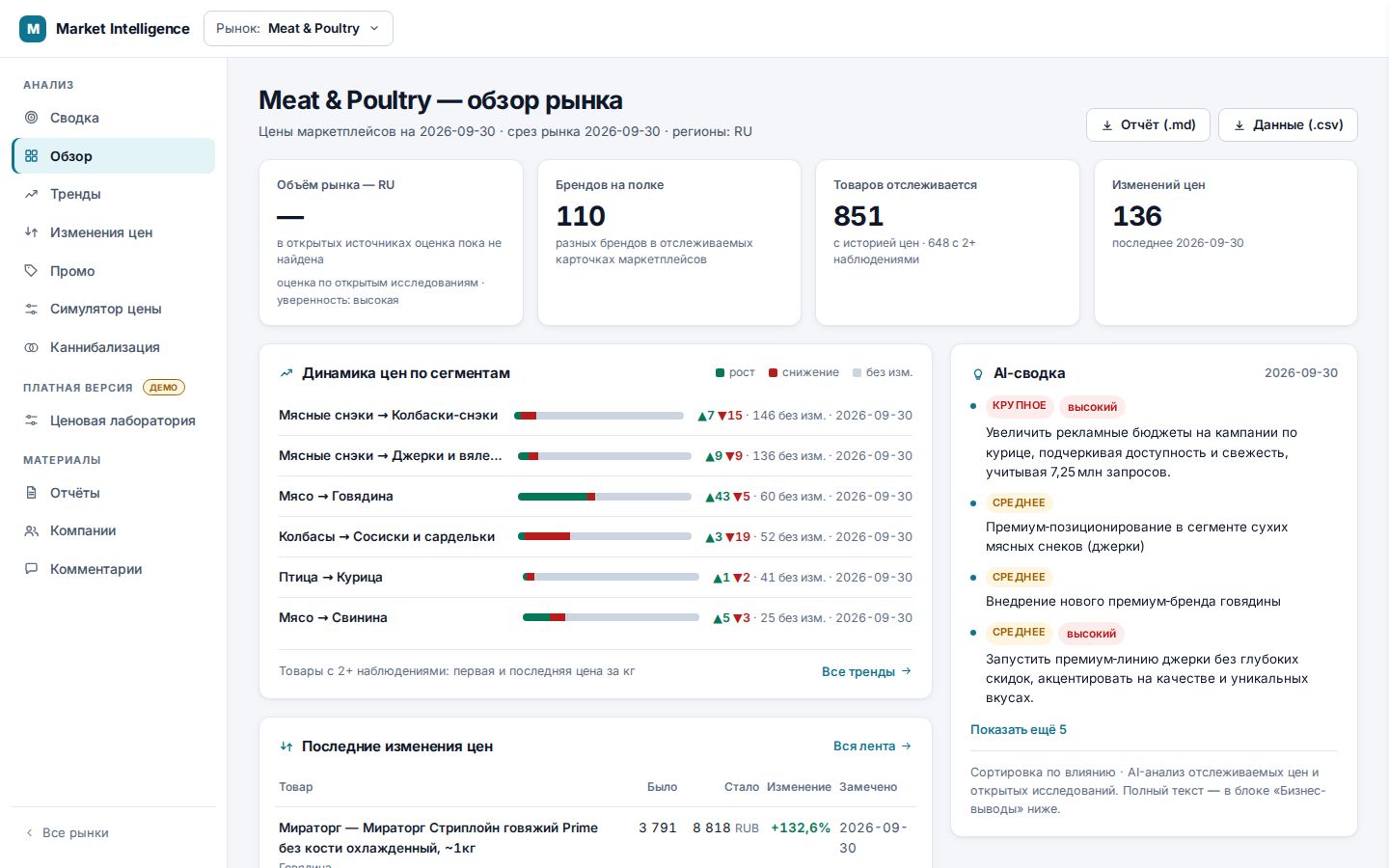Select the Обзор grid icon
The height and width of the screenshot is (868, 1389).
coord(32,156)
